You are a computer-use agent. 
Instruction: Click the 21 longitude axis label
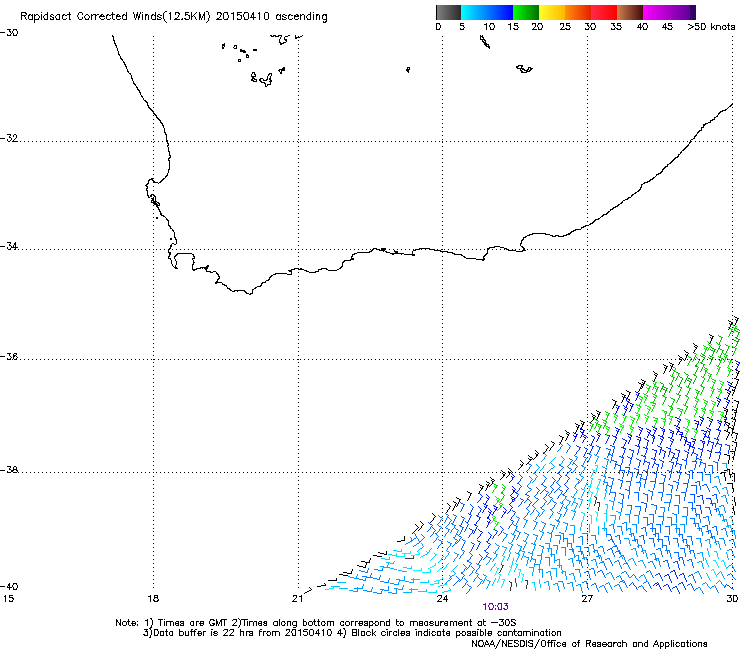point(297,599)
